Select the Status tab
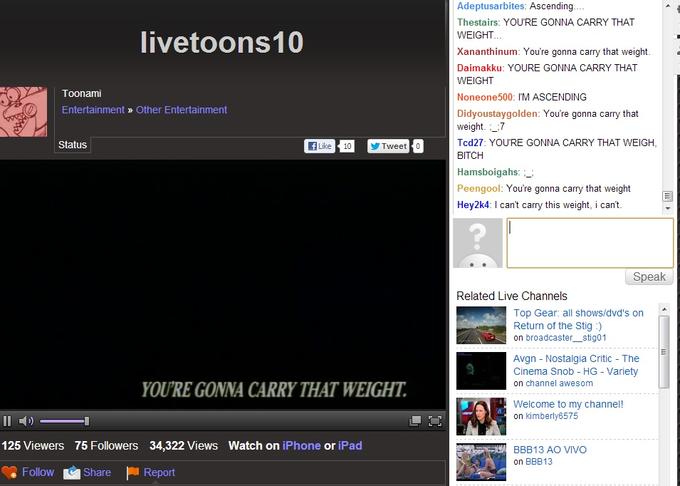This screenshot has width=680, height=486. [72, 145]
